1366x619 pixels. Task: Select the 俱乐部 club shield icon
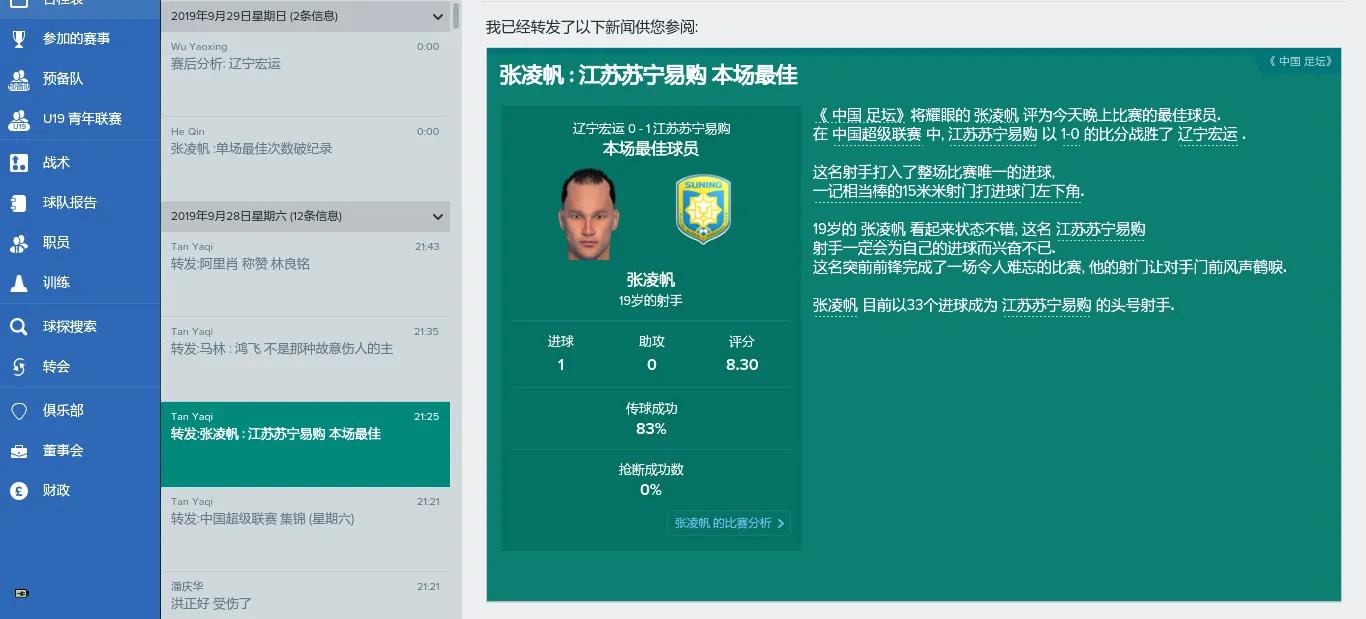coord(18,411)
